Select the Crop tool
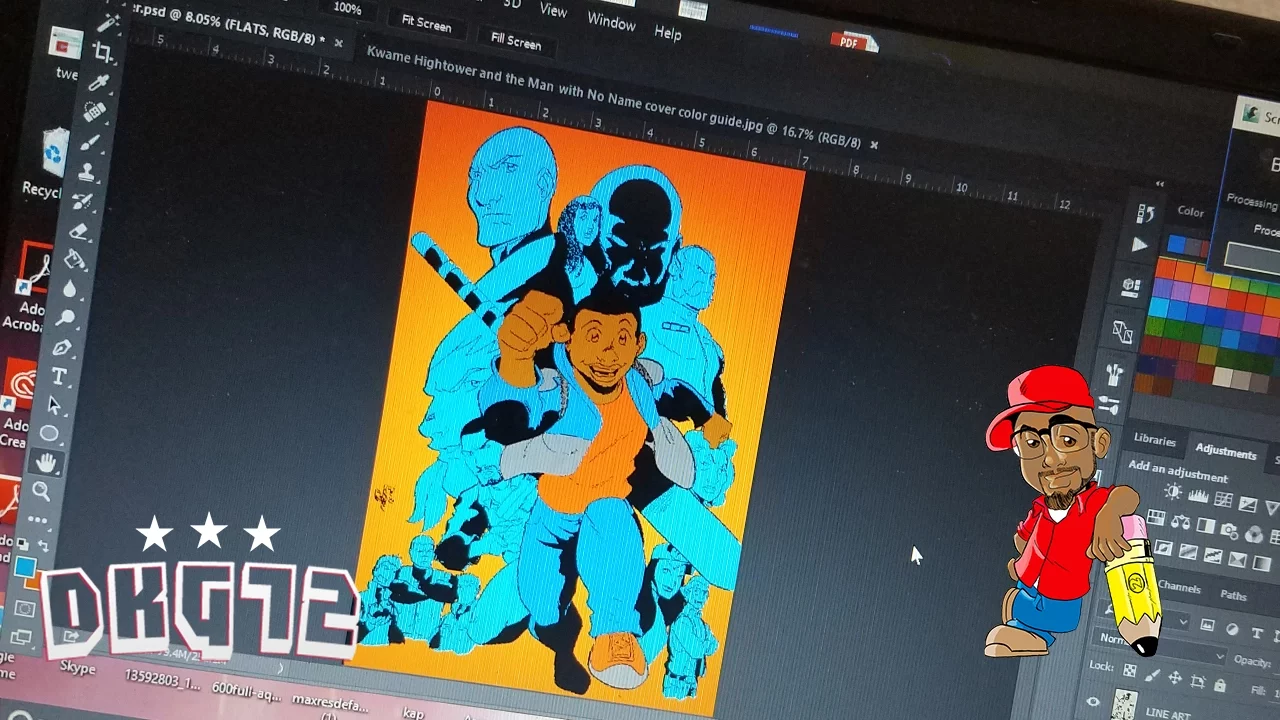1280x720 pixels. [x=104, y=51]
